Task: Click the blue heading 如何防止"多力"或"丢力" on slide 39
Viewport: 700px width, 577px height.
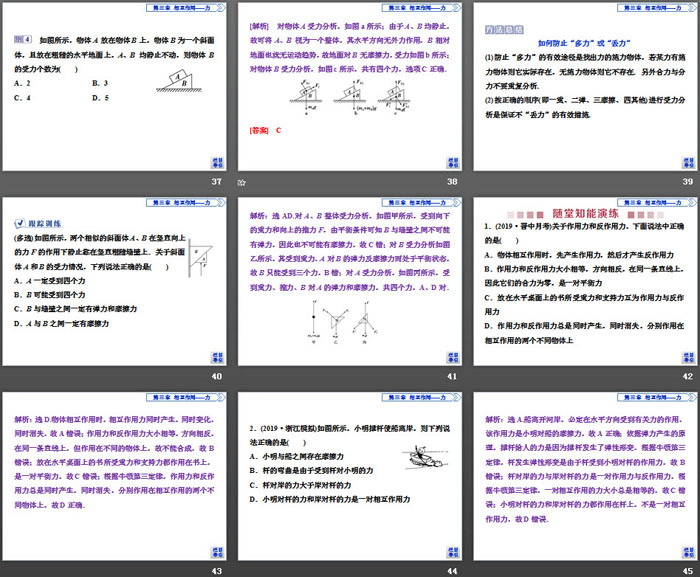Action: pyautogui.click(x=584, y=43)
